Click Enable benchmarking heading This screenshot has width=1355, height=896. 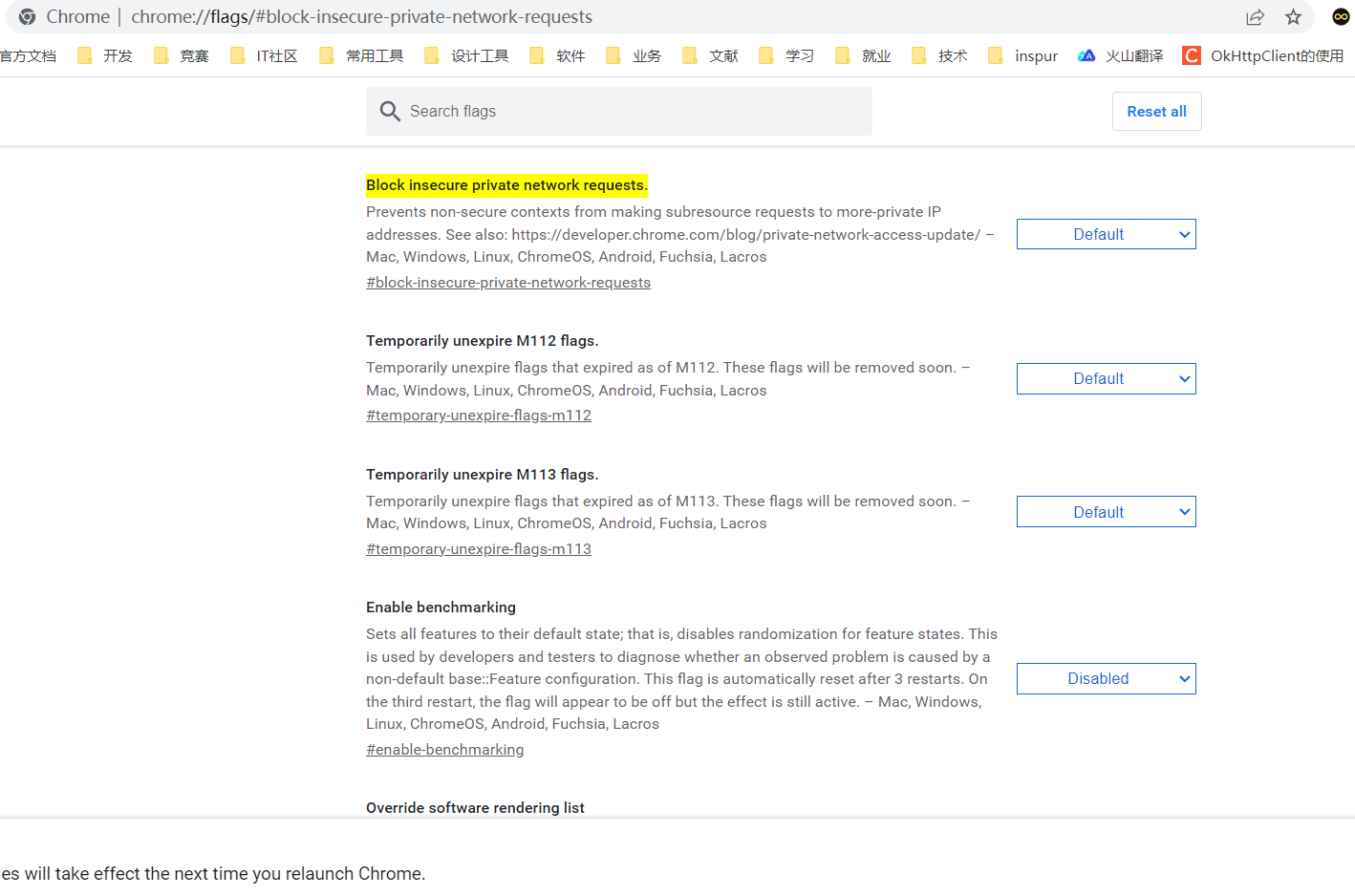(x=441, y=608)
